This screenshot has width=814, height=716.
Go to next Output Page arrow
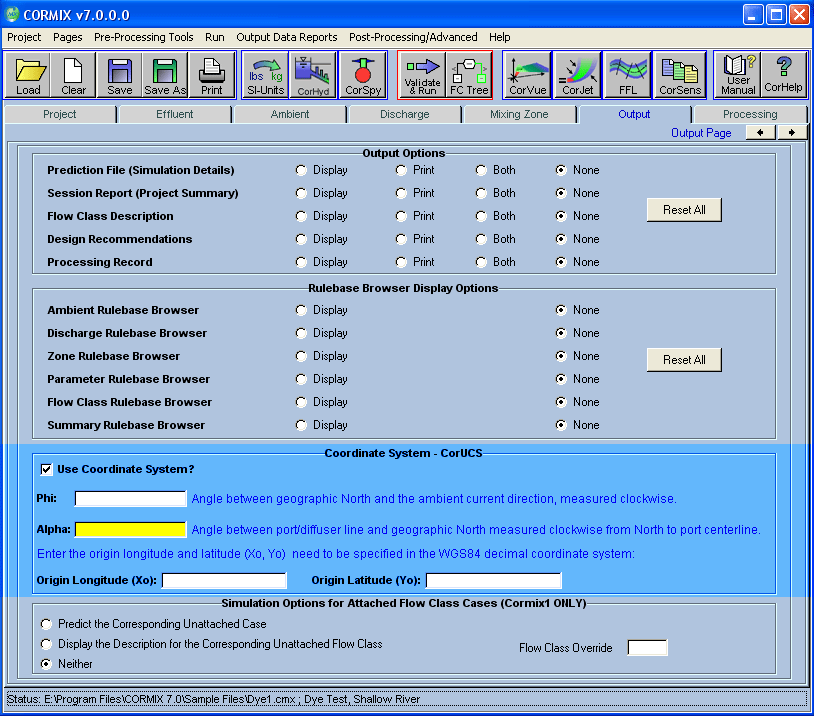pyautogui.click(x=792, y=133)
